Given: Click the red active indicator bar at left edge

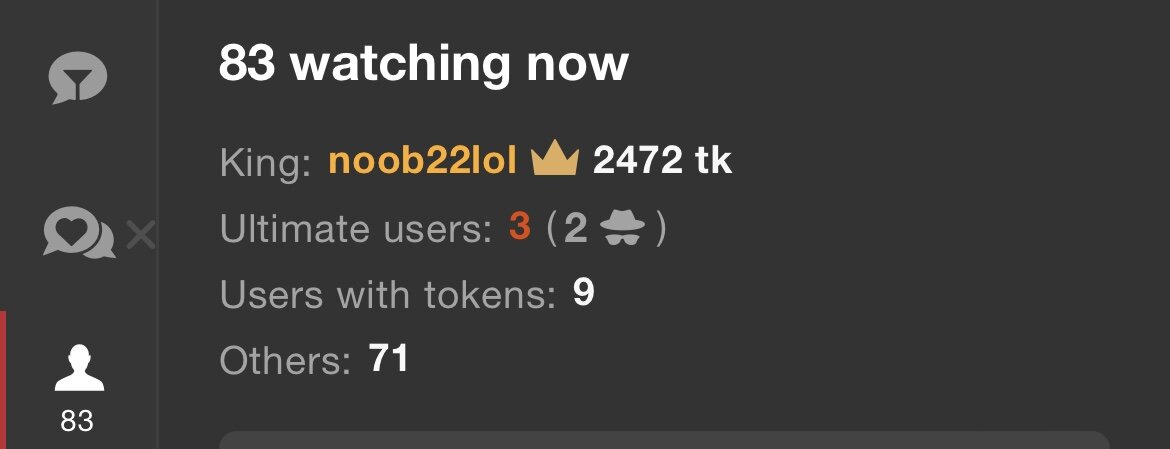Looking at the screenshot, I should pos(3,380).
